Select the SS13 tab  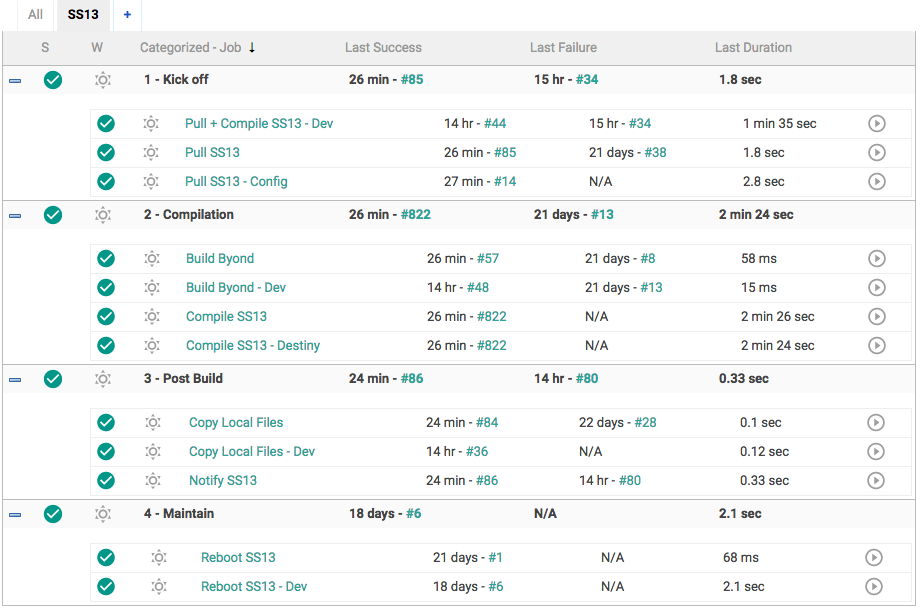83,15
